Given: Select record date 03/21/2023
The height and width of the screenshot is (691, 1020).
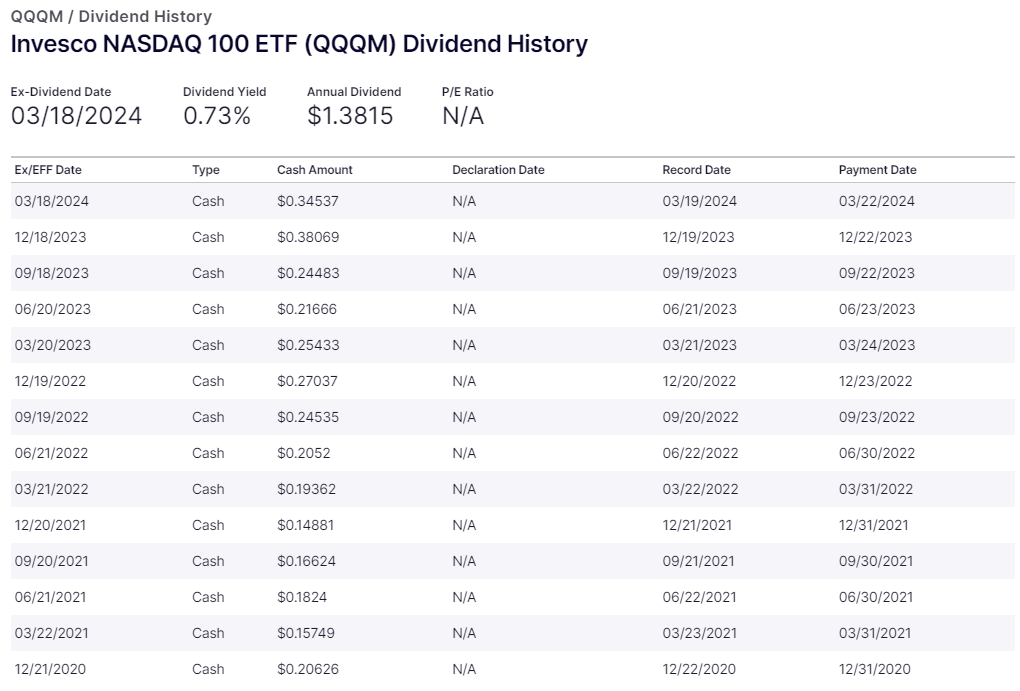Looking at the screenshot, I should click(x=699, y=345).
